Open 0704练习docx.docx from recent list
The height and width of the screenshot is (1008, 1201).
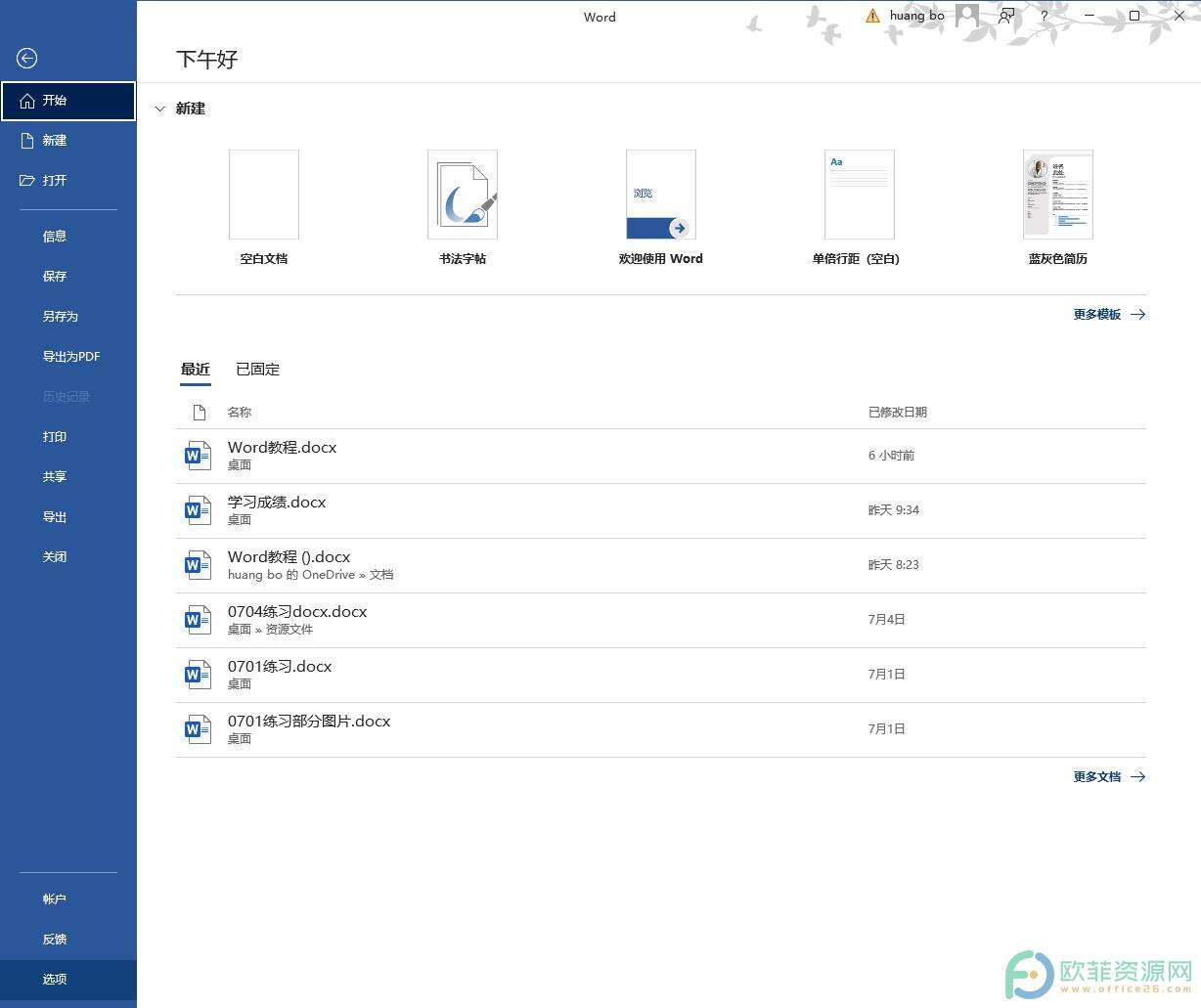(x=661, y=621)
